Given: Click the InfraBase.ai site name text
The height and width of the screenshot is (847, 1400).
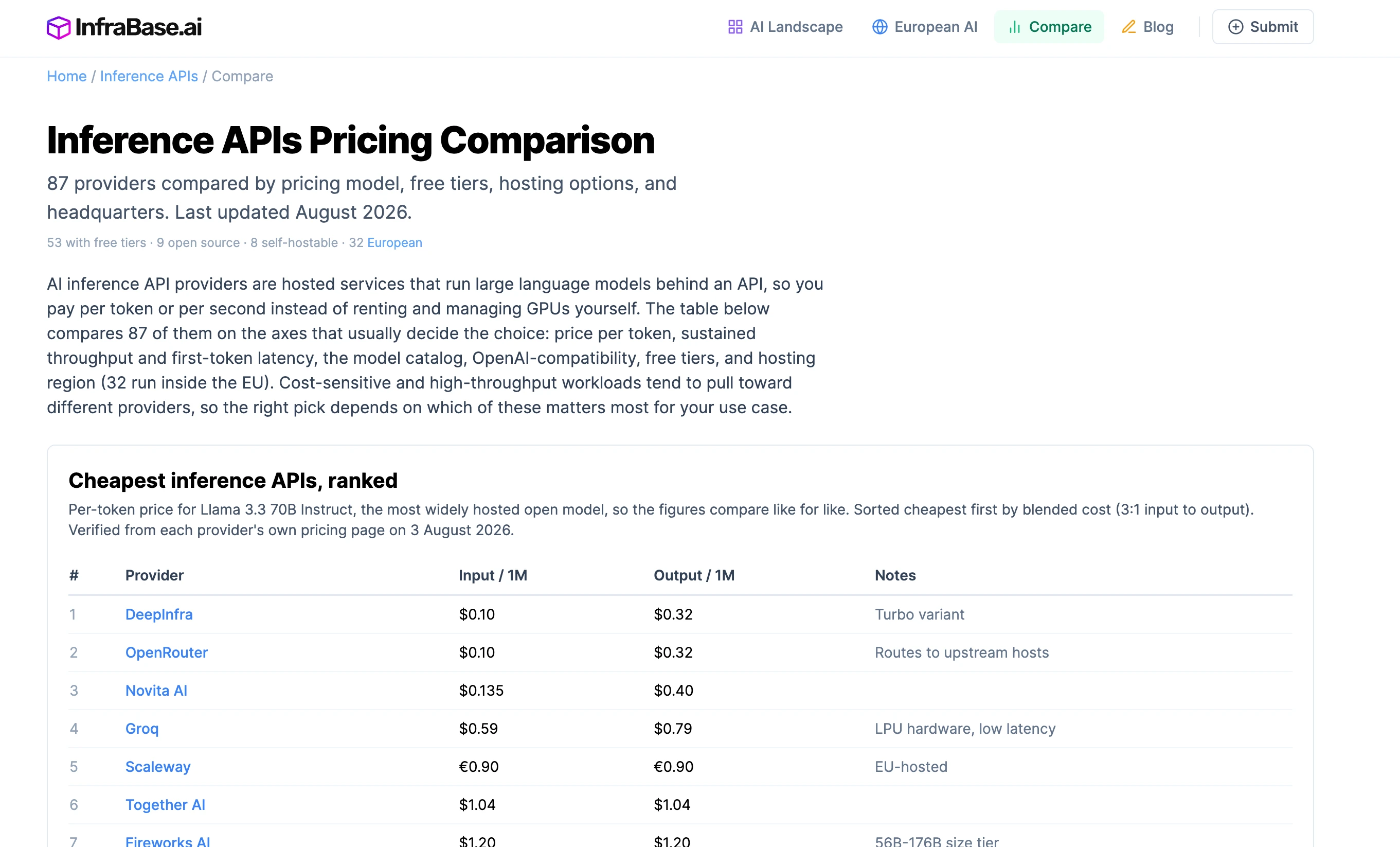Looking at the screenshot, I should (x=139, y=27).
